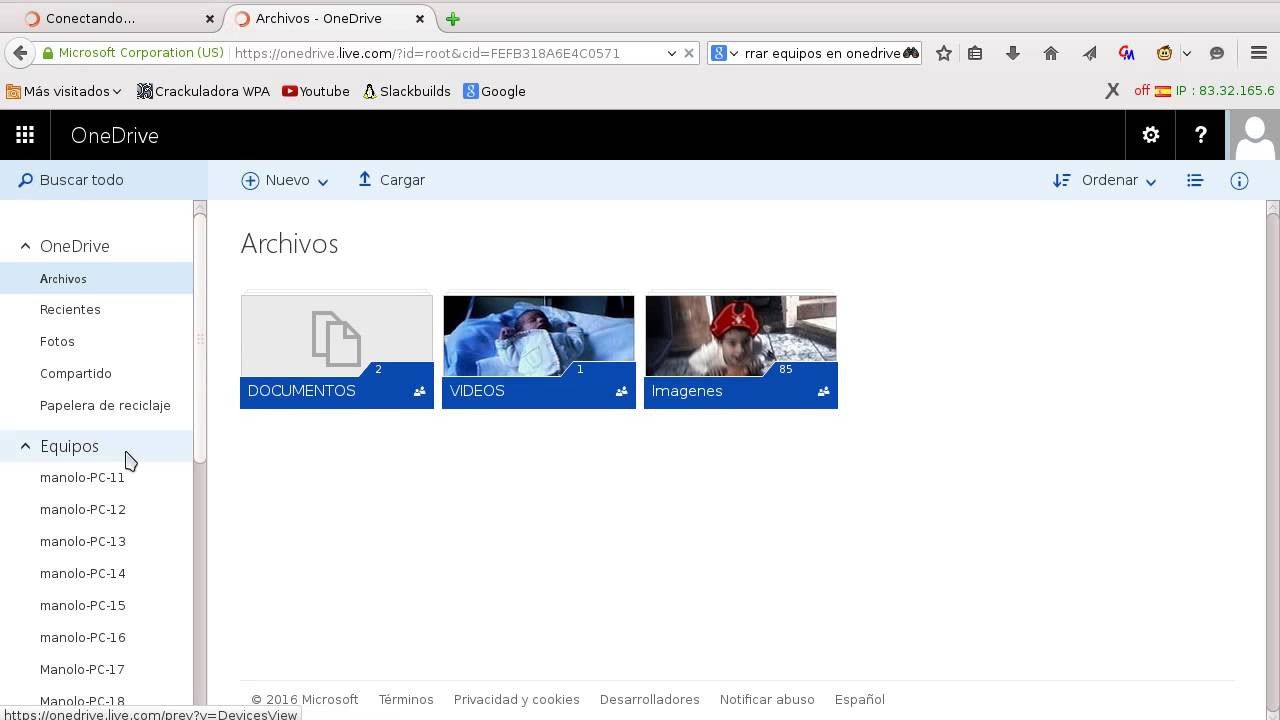Show the information details pane
This screenshot has width=1280, height=720.
pyautogui.click(x=1239, y=181)
